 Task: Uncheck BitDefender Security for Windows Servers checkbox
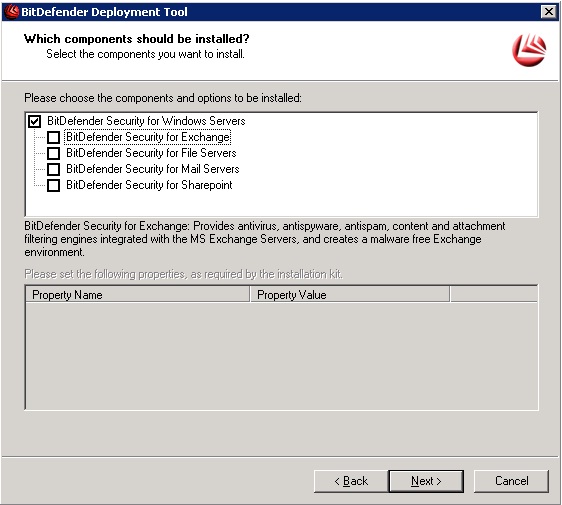tap(34, 121)
